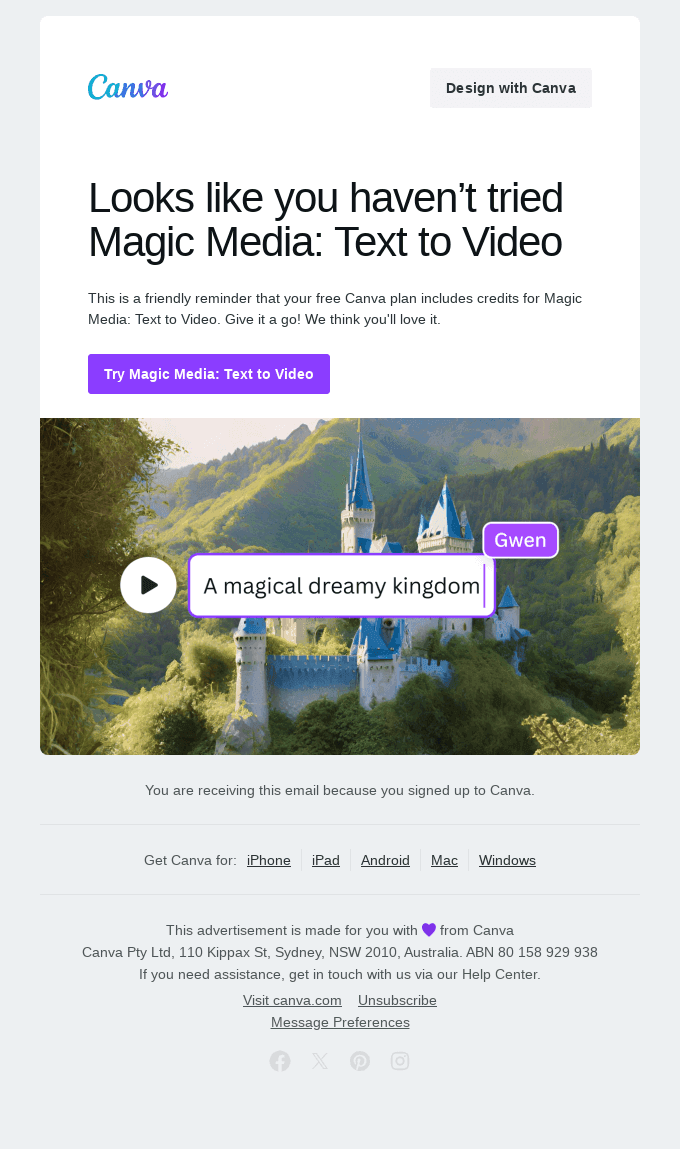Open the Mac download link
This screenshot has width=680, height=1149.
[x=445, y=860]
